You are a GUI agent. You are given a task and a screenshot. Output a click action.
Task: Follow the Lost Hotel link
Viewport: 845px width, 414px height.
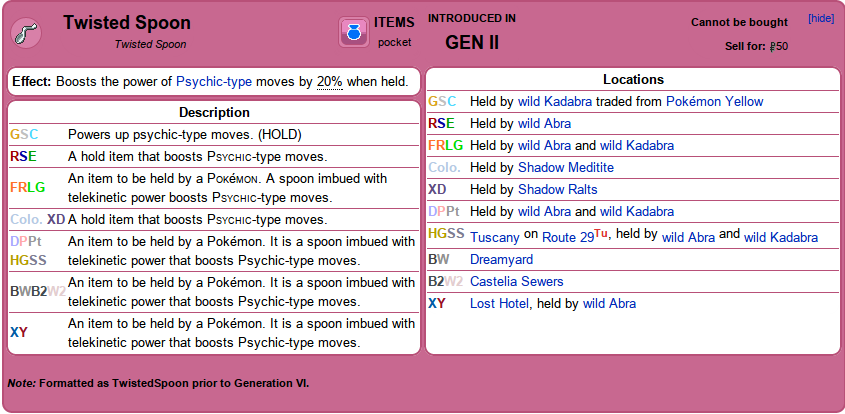point(499,303)
